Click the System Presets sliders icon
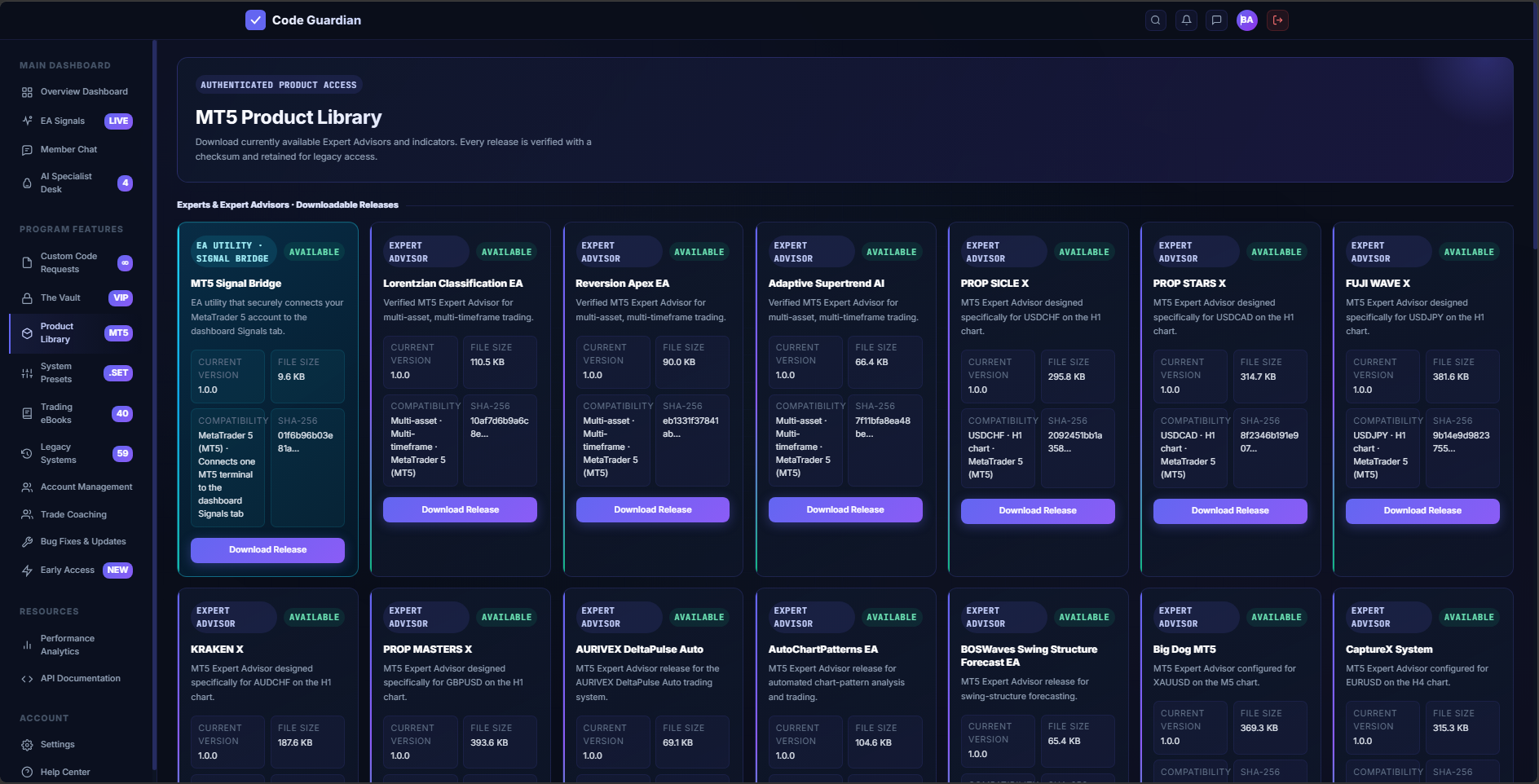The image size is (1539, 784). pyautogui.click(x=27, y=373)
